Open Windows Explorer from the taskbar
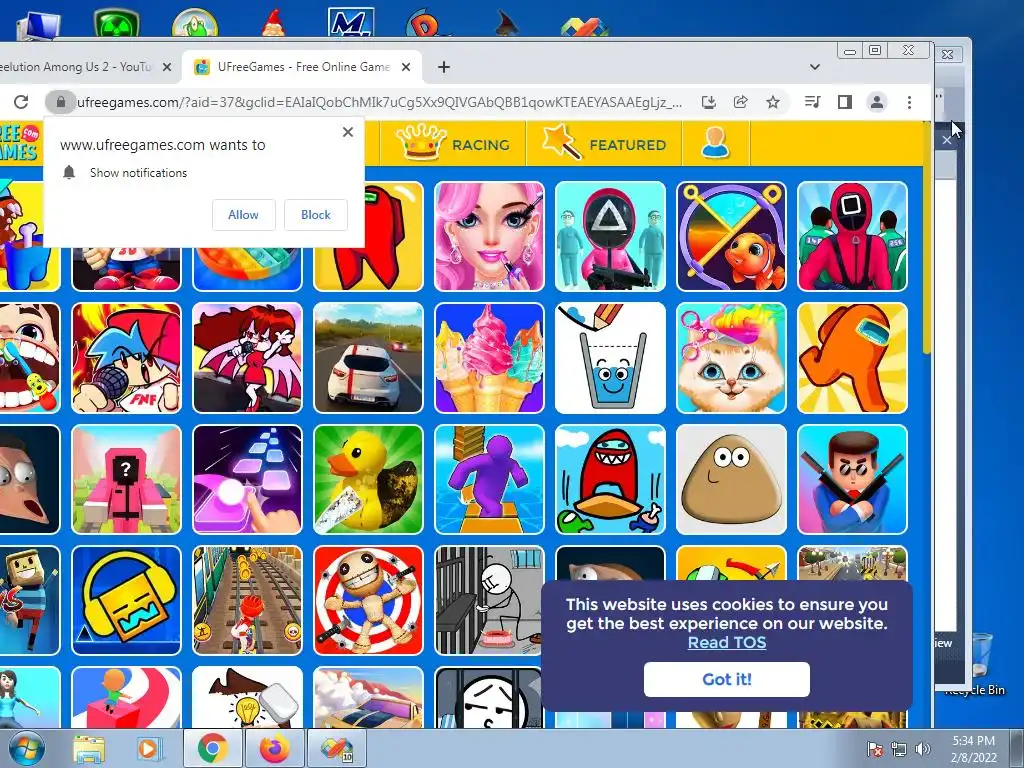 click(x=89, y=748)
